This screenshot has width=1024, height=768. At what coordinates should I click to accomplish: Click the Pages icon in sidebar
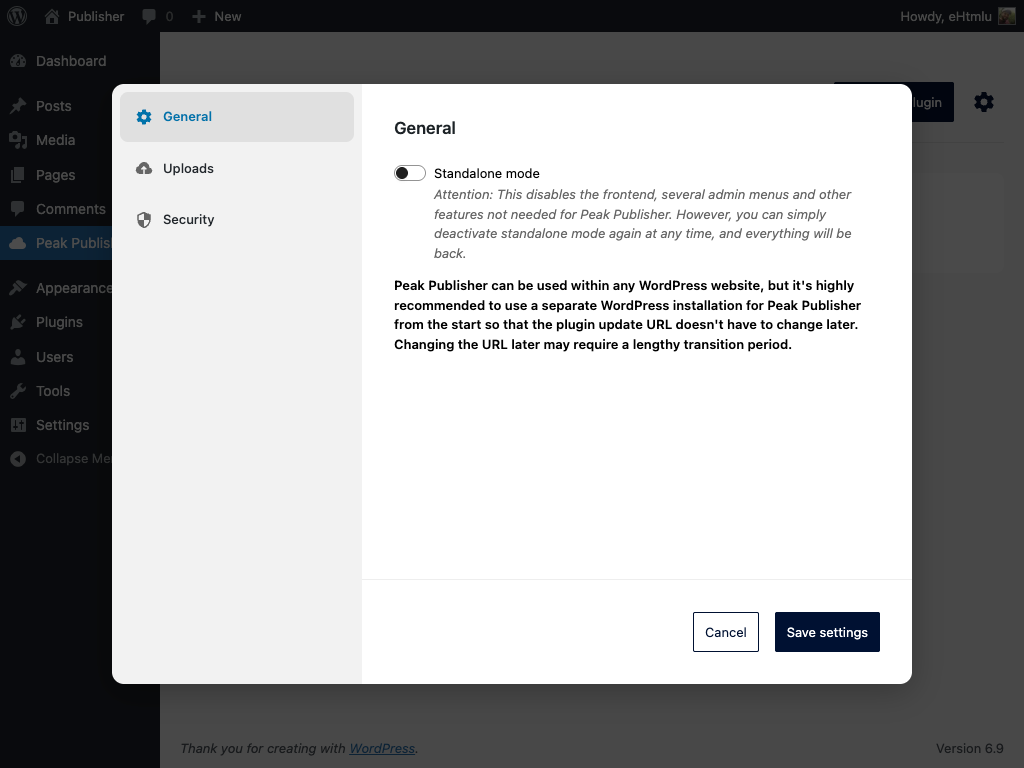coord(18,175)
